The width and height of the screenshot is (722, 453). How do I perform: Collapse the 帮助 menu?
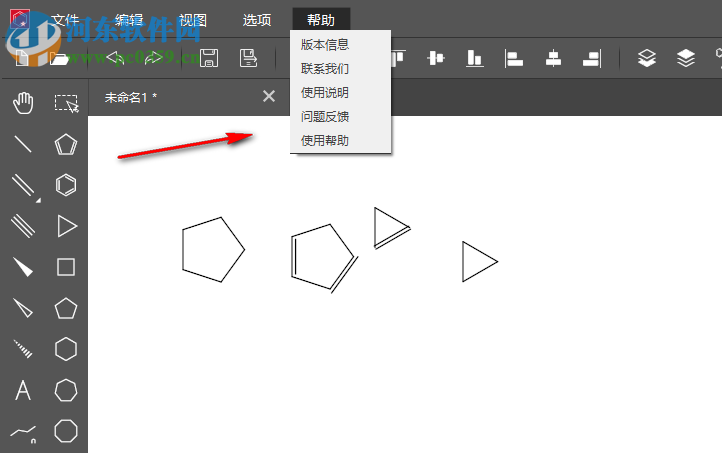click(x=321, y=20)
